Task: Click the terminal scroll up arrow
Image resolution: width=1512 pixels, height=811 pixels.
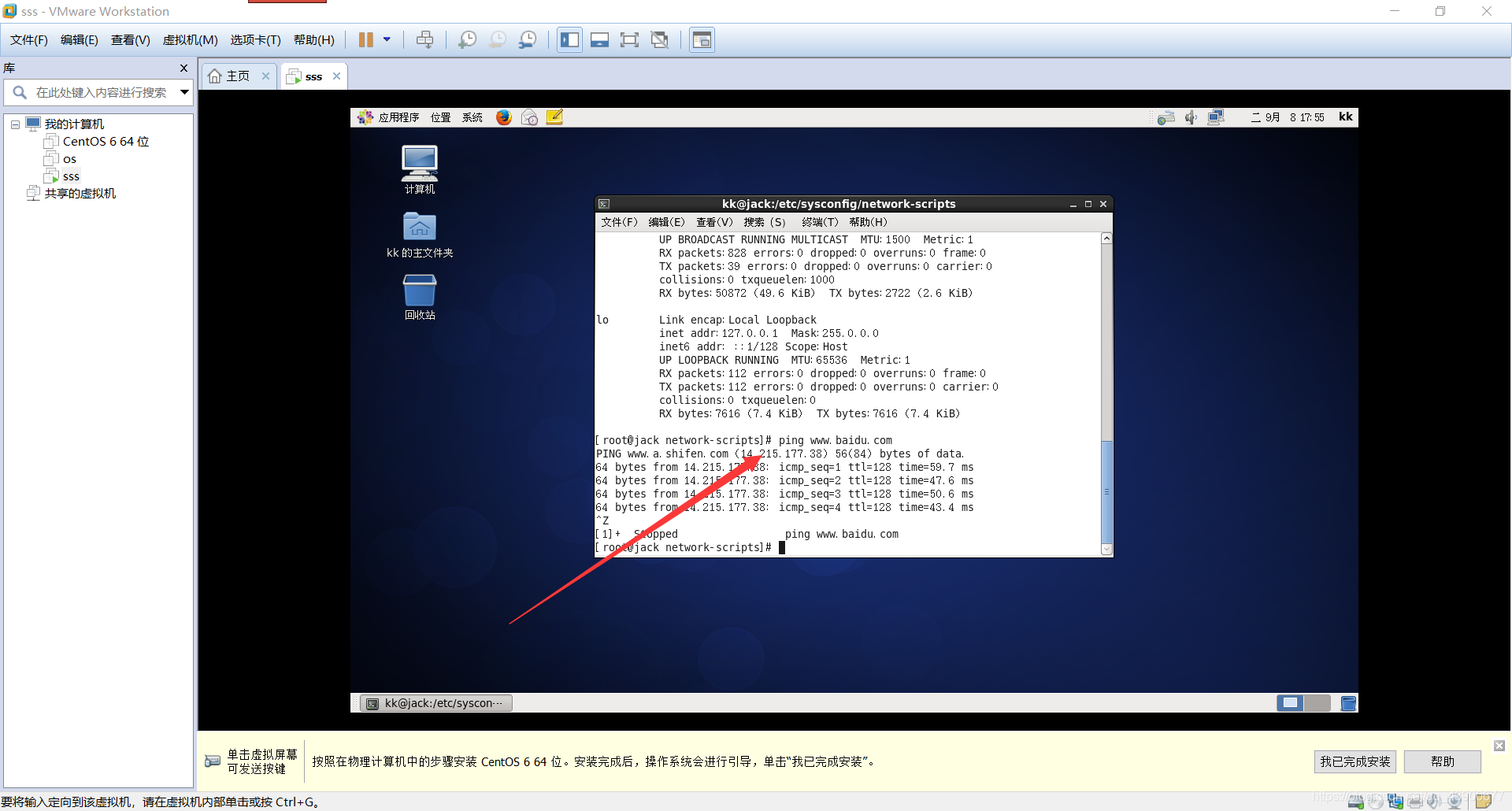Action: [1106, 238]
